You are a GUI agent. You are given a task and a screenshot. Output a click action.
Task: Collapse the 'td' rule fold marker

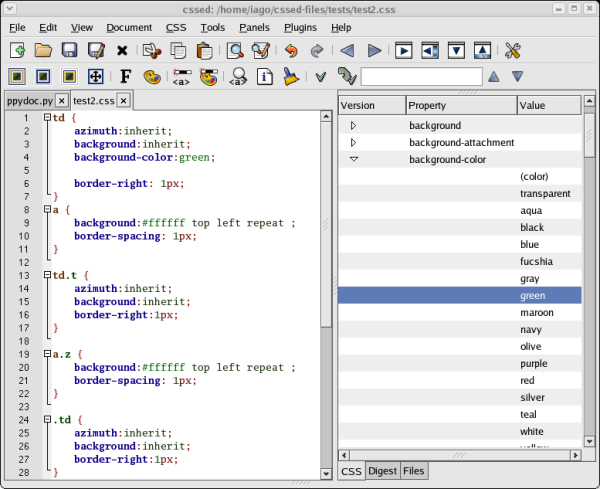[47, 118]
